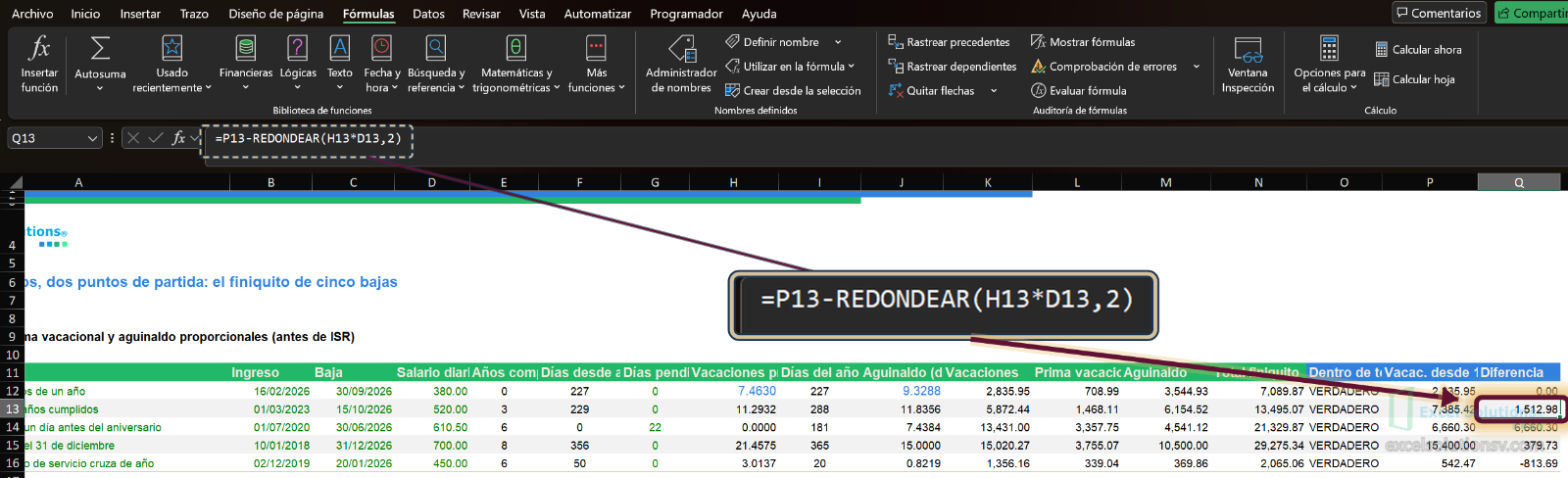Select the row 13 header
The height and width of the screenshot is (478, 1568).
coord(12,409)
